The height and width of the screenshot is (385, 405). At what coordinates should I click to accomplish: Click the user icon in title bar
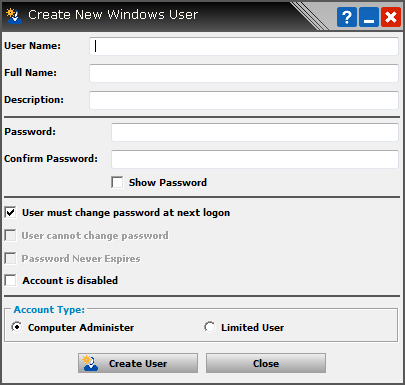click(x=14, y=16)
